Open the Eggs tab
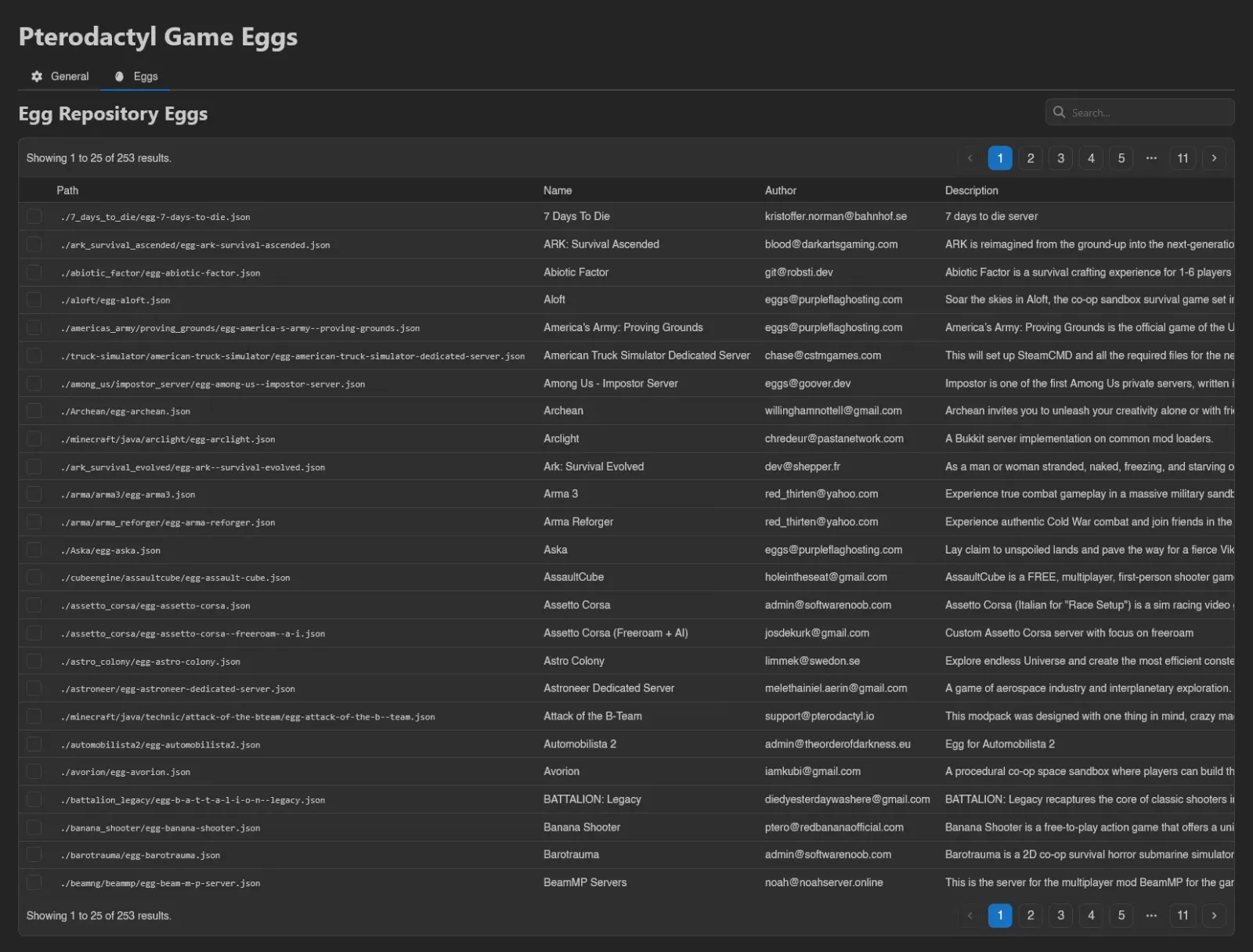1253x952 pixels. pyautogui.click(x=136, y=76)
